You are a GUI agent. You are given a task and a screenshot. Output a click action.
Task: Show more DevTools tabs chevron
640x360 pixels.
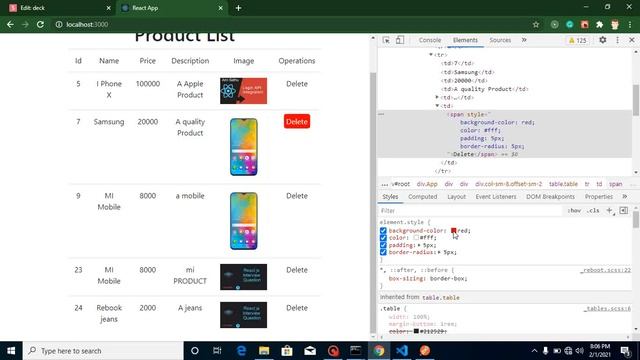tap(524, 40)
